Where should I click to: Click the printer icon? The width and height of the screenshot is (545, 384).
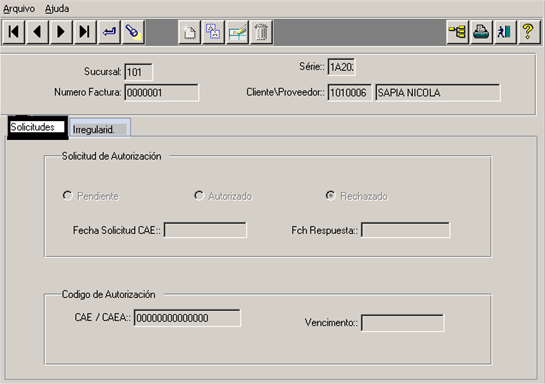point(481,32)
